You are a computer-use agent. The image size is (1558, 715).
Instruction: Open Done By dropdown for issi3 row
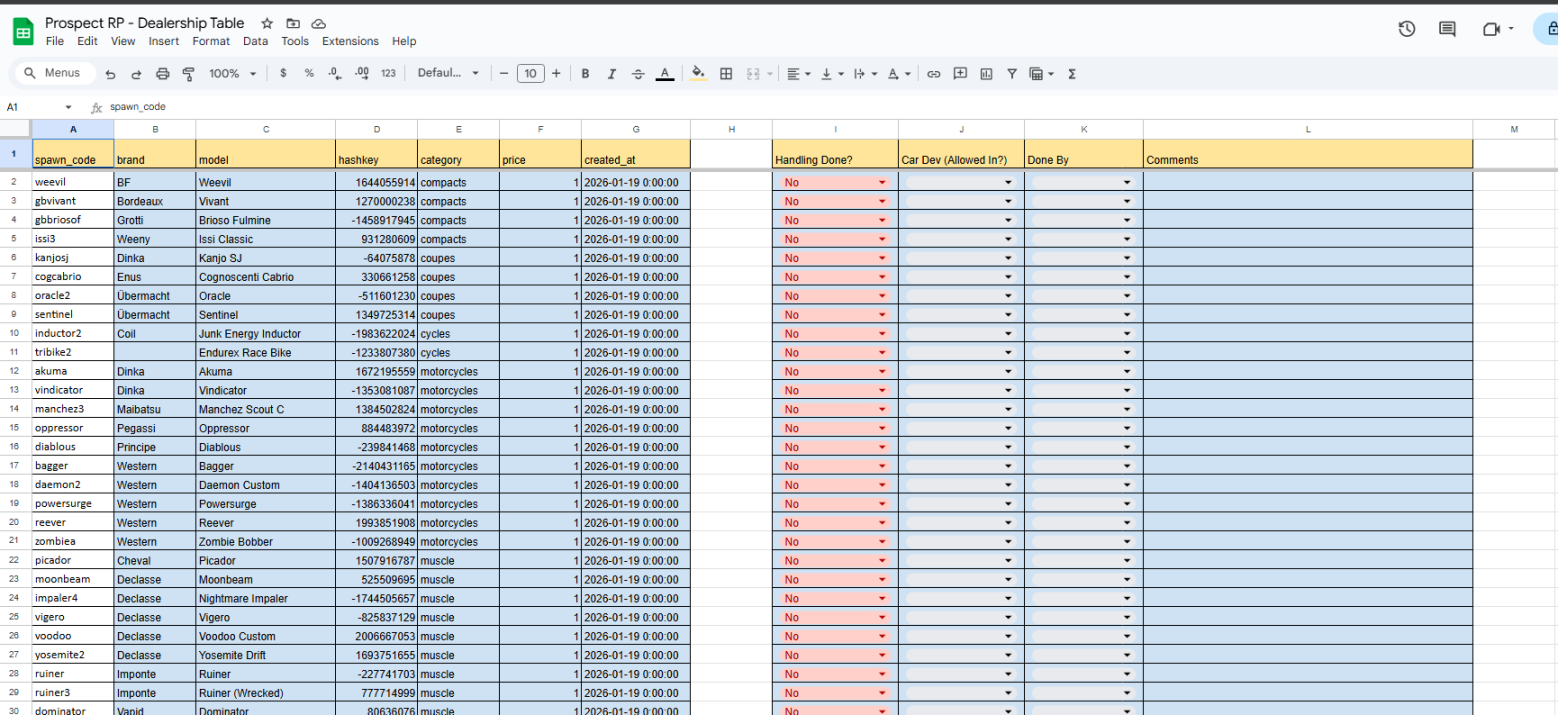[x=1127, y=240]
